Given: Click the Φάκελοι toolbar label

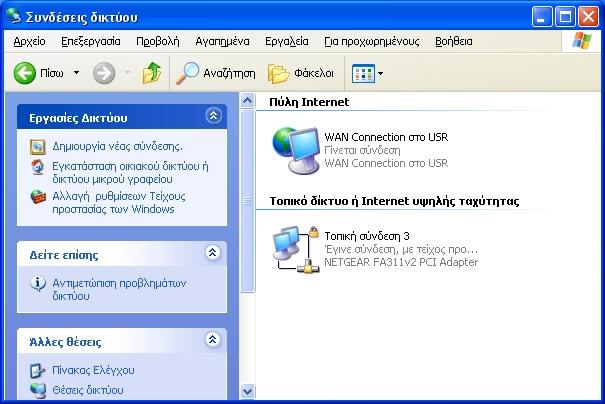Looking at the screenshot, I should point(314,73).
